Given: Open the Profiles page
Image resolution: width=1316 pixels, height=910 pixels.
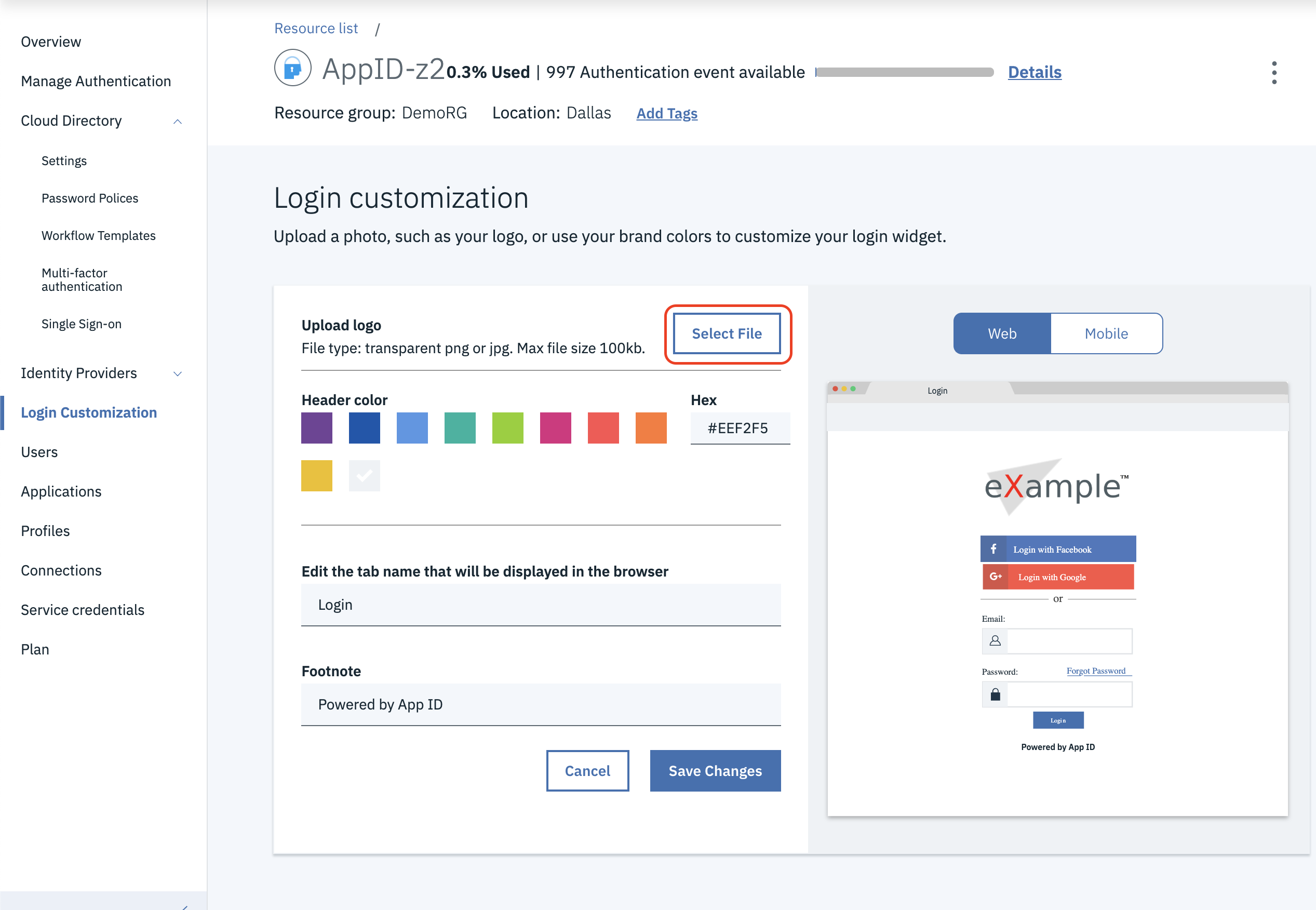Looking at the screenshot, I should (x=46, y=531).
